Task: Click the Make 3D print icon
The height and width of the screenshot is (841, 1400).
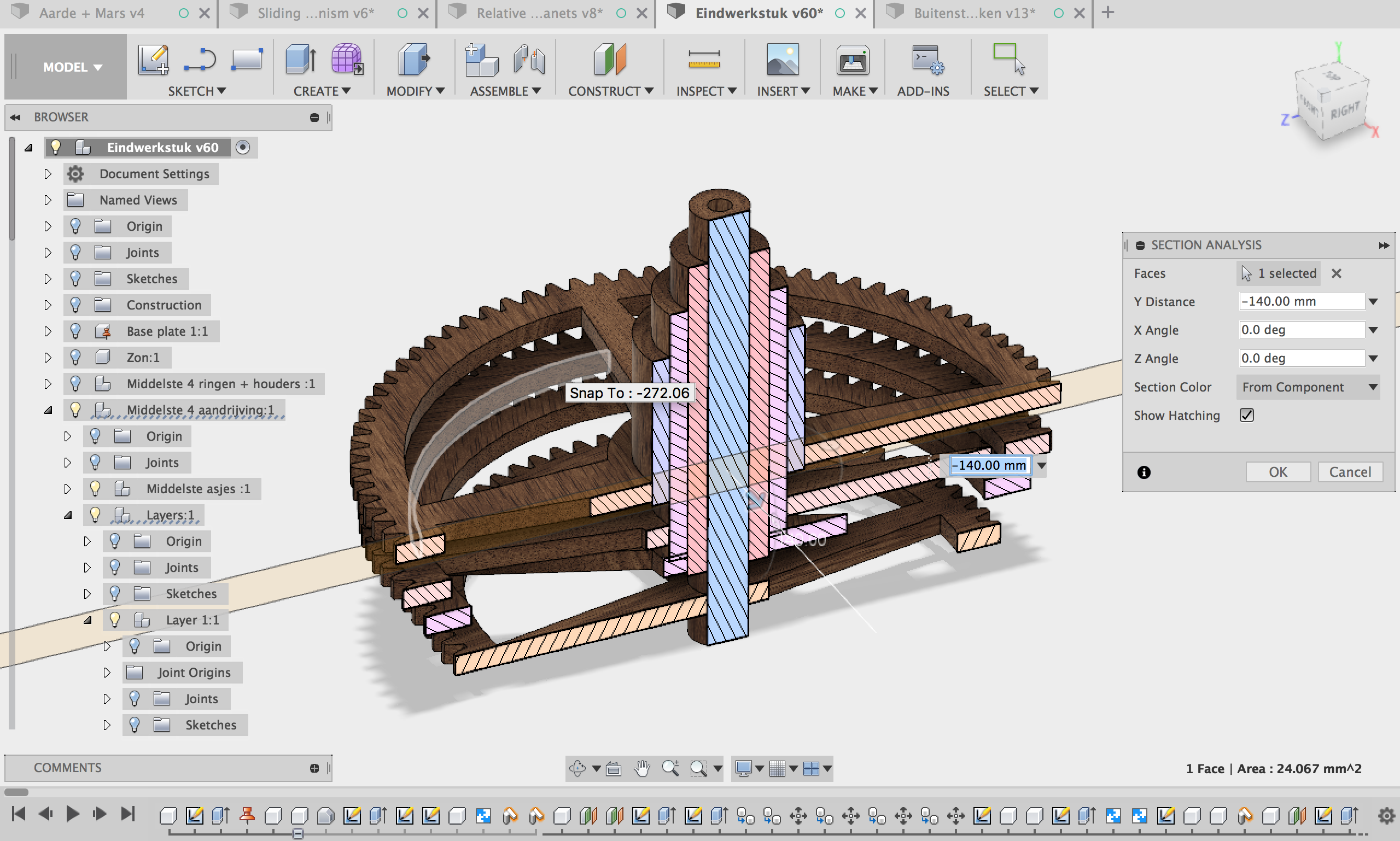Action: [x=853, y=60]
